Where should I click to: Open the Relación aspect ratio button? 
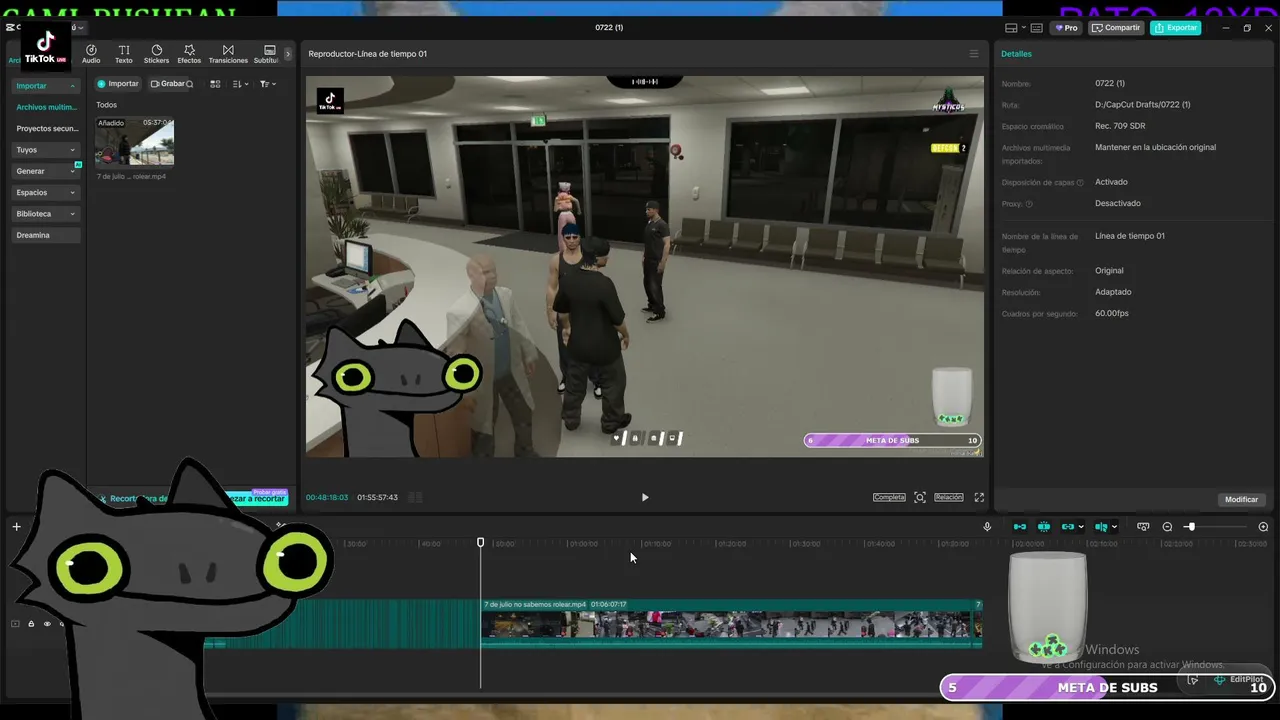click(x=949, y=497)
